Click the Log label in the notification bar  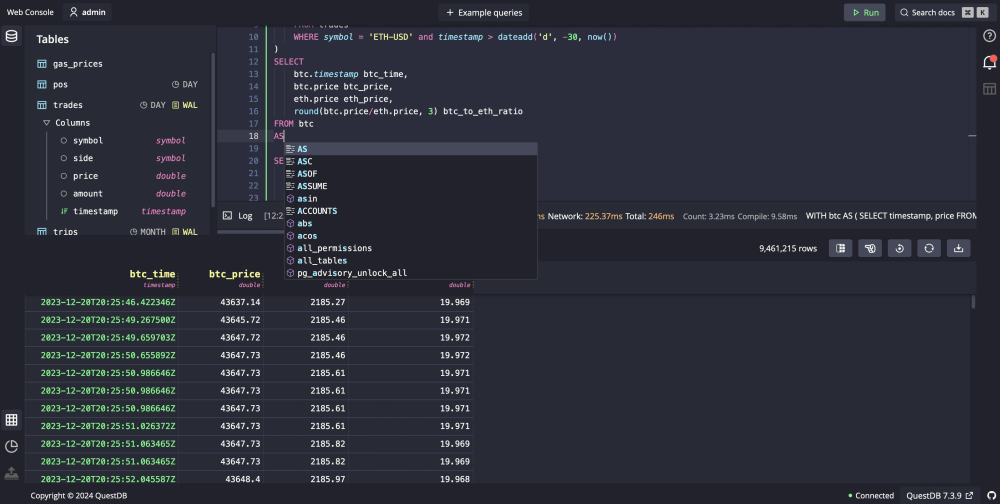246,216
